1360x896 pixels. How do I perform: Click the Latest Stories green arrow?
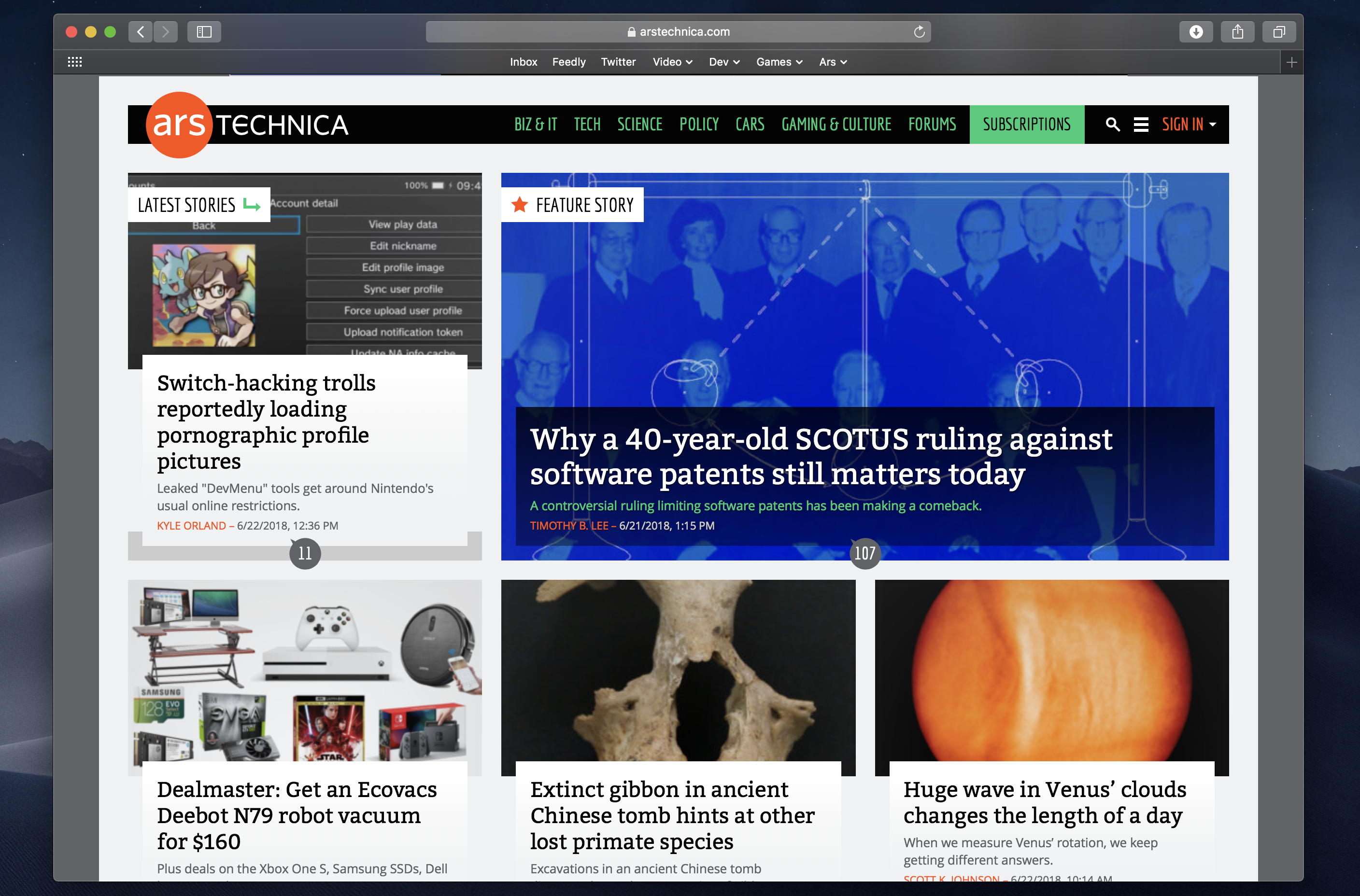pos(252,205)
